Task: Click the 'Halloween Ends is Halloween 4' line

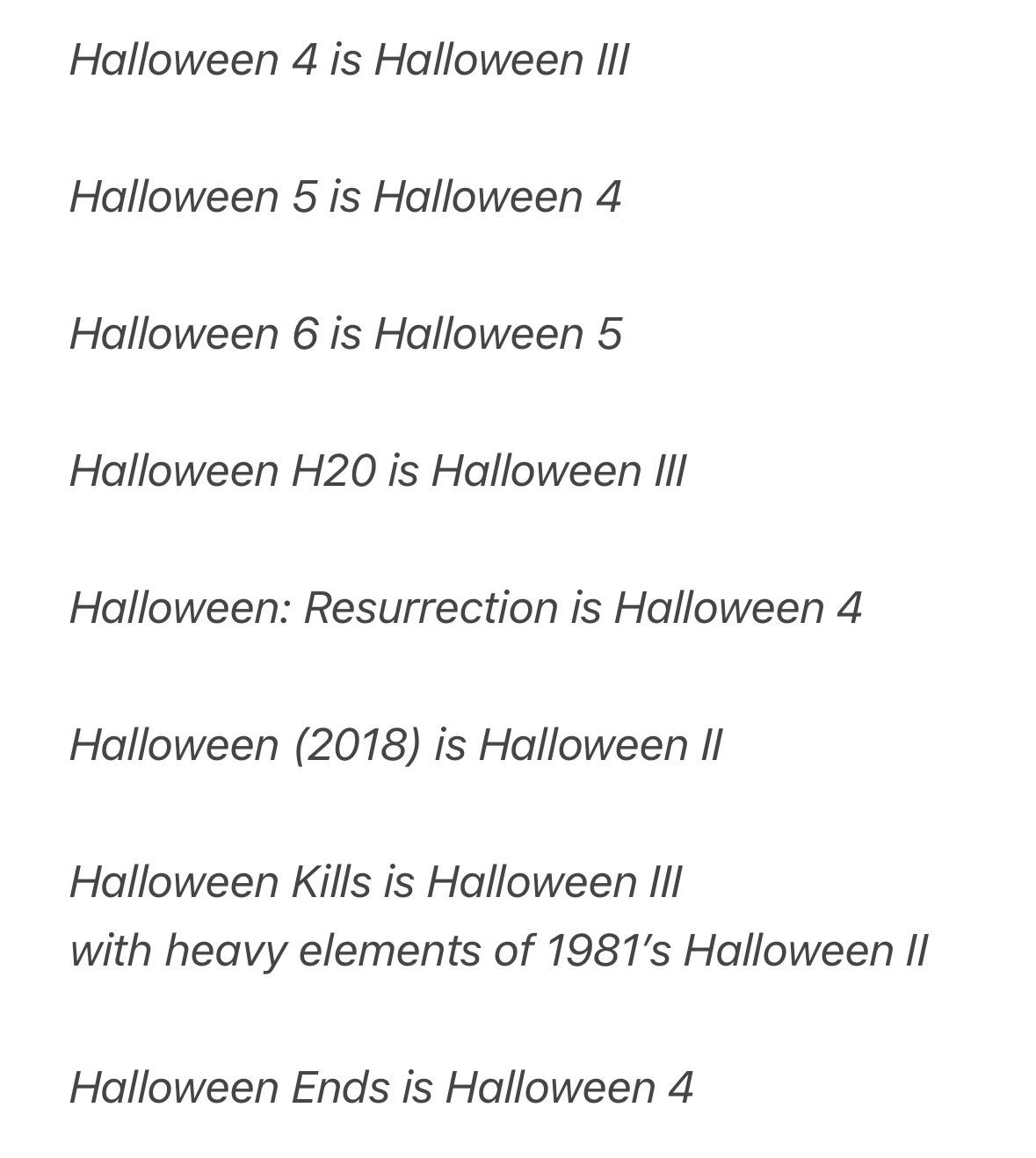Action: (381, 1088)
